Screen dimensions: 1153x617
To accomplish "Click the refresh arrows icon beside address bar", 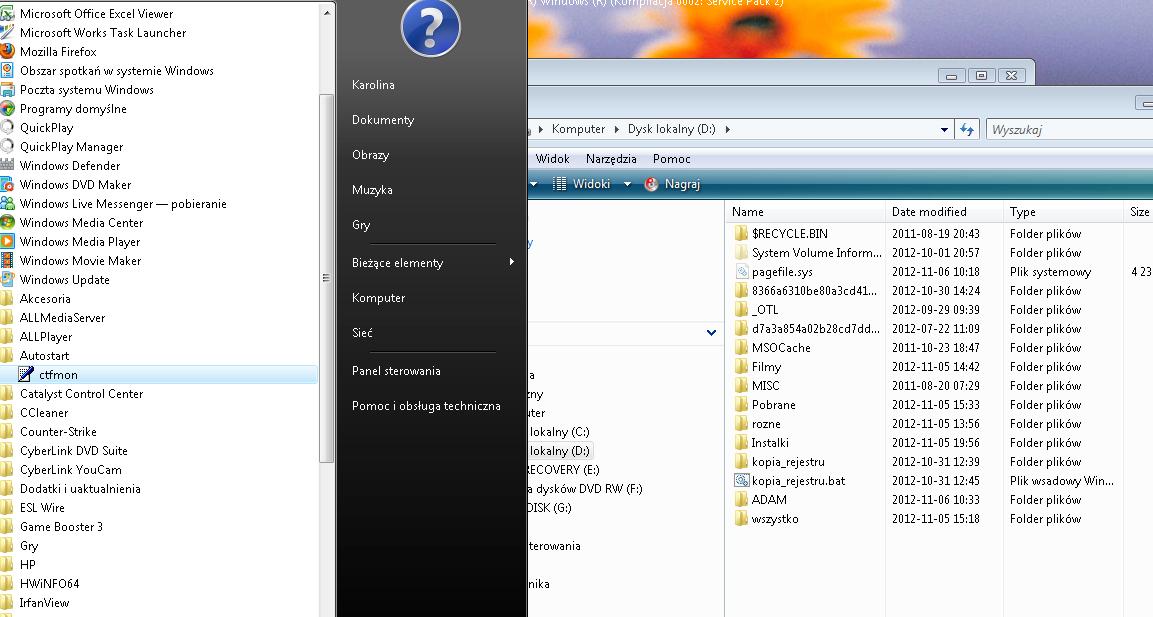I will point(967,129).
